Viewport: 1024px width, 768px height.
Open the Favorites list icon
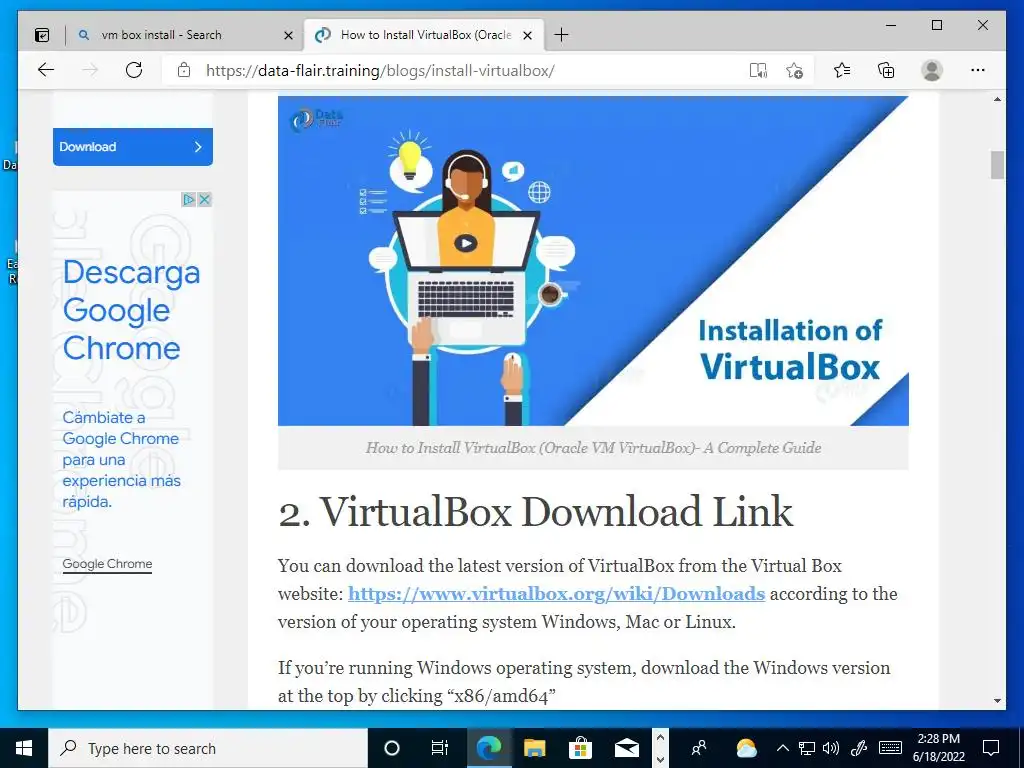(842, 70)
